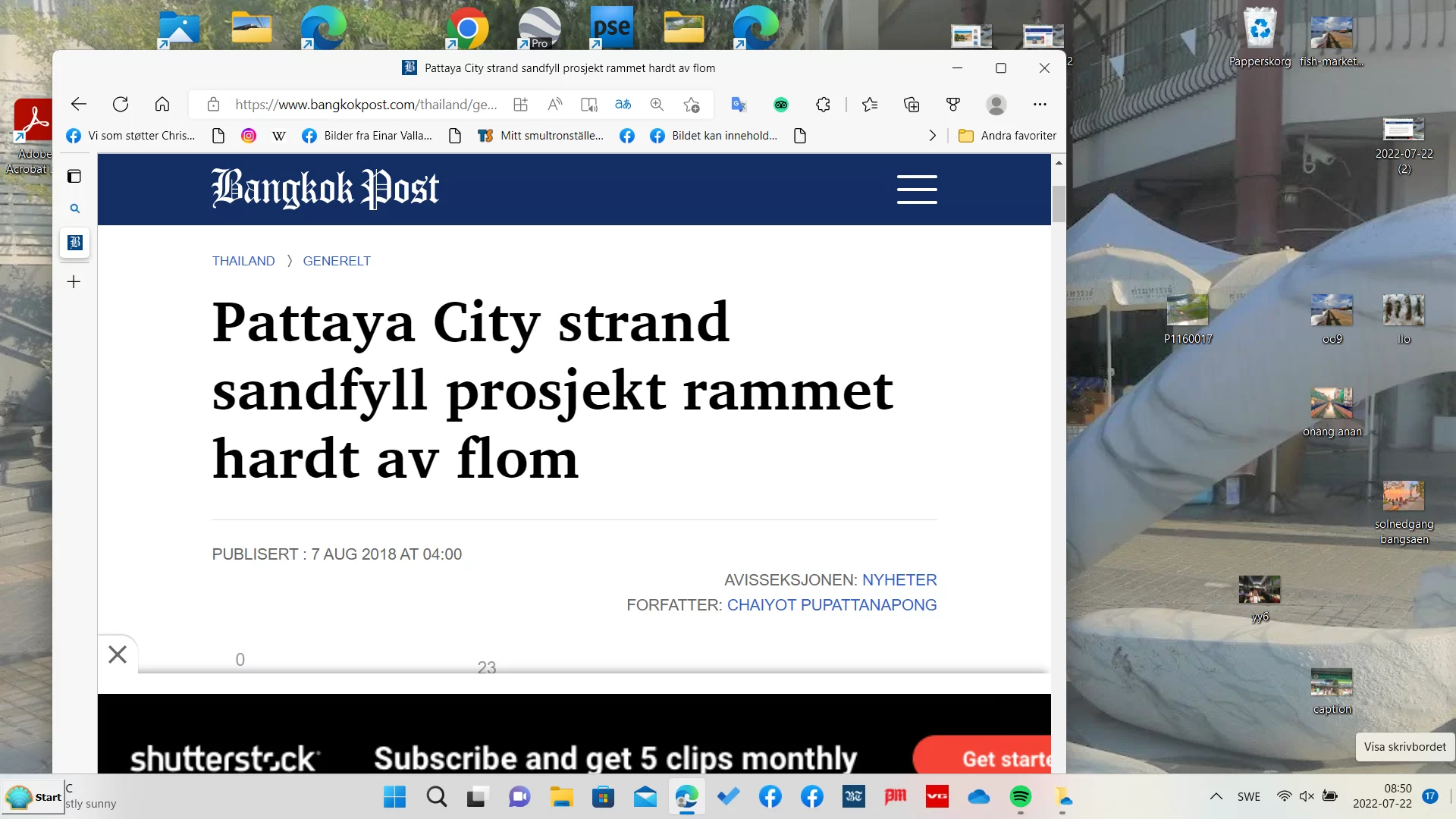Click the THAILAND breadcrumb link
The image size is (1456, 819).
pos(243,261)
